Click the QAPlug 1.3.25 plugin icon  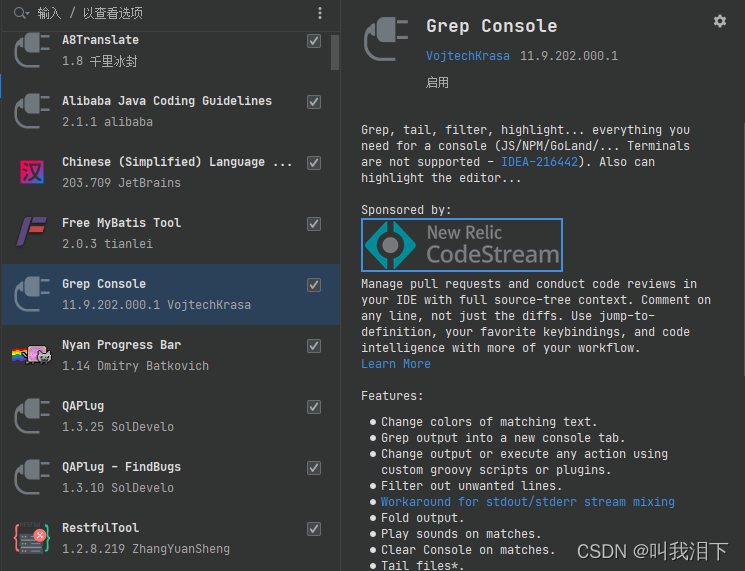32,416
